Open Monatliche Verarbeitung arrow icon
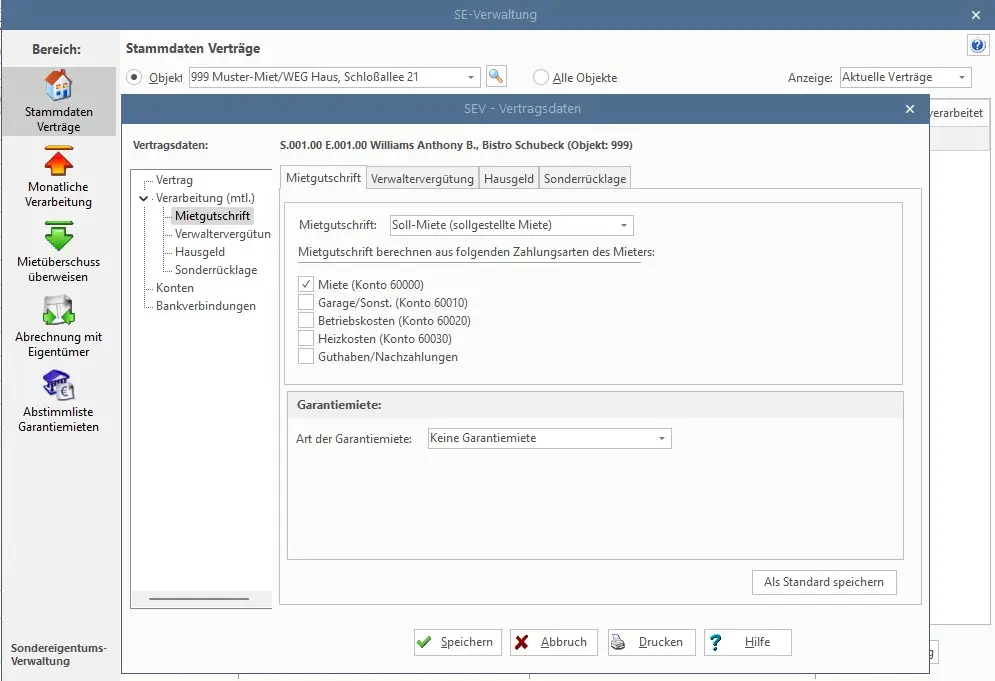Image resolution: width=995 pixels, height=681 pixels. tap(58, 161)
